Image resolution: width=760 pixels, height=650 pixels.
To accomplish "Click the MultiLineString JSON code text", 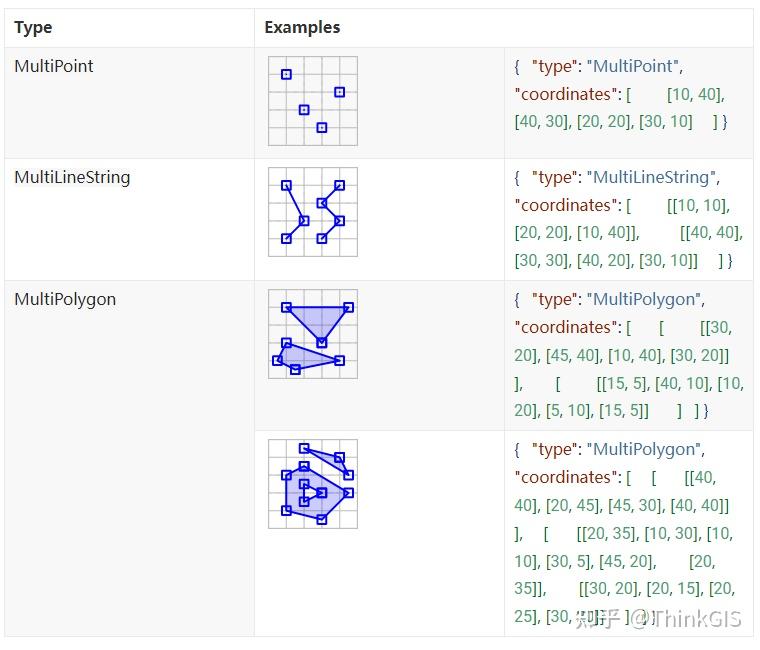I will [x=629, y=219].
